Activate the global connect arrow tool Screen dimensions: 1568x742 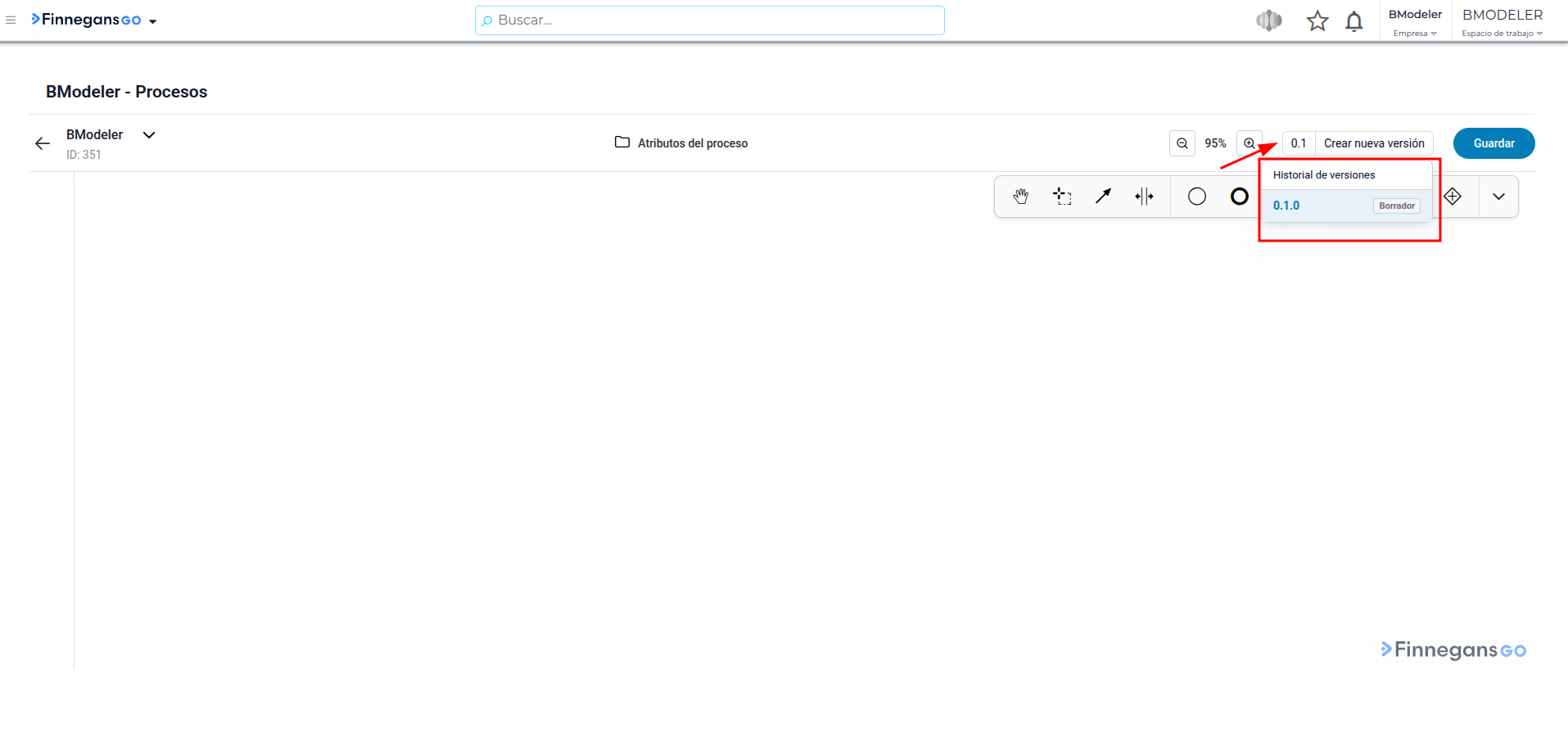pos(1103,197)
